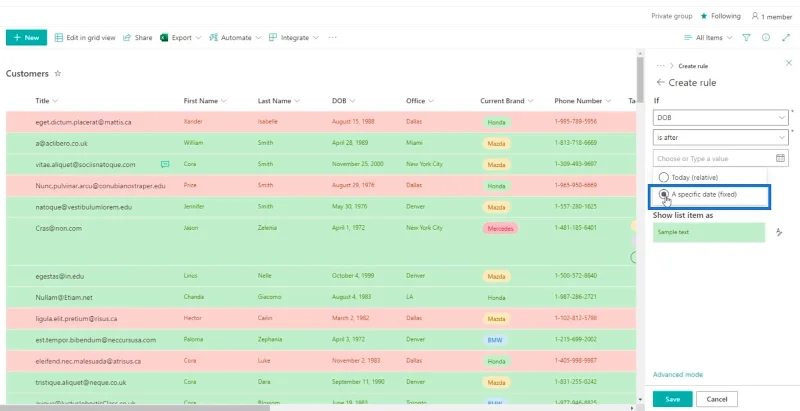Open the filter pane icon
The image size is (800, 411).
click(746, 38)
